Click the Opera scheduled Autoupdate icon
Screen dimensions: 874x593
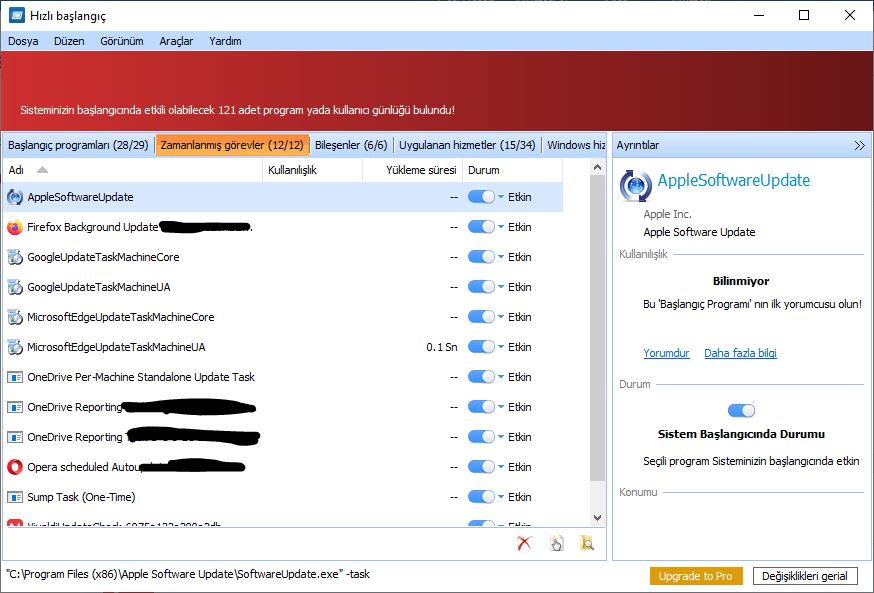point(15,467)
